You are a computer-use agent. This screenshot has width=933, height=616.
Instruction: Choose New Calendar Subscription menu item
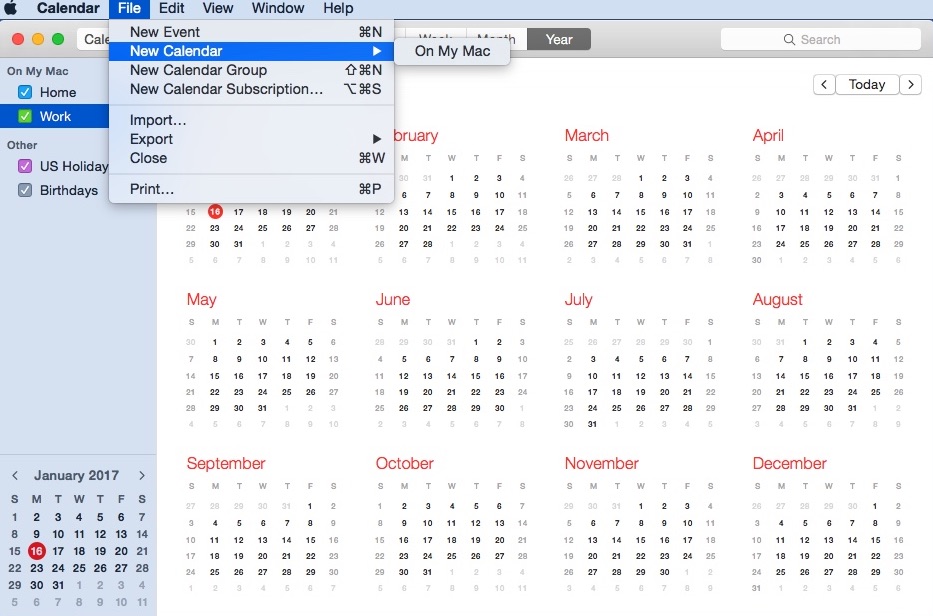click(x=252, y=89)
